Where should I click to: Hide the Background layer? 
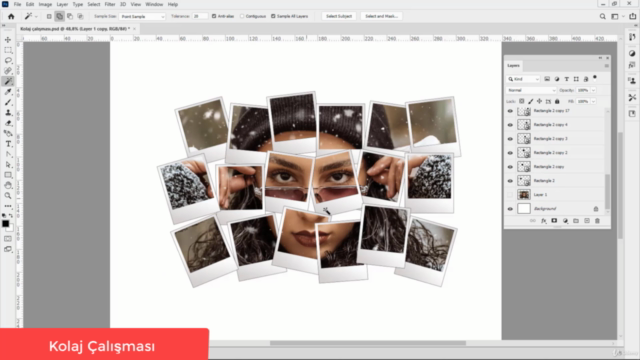(x=510, y=209)
